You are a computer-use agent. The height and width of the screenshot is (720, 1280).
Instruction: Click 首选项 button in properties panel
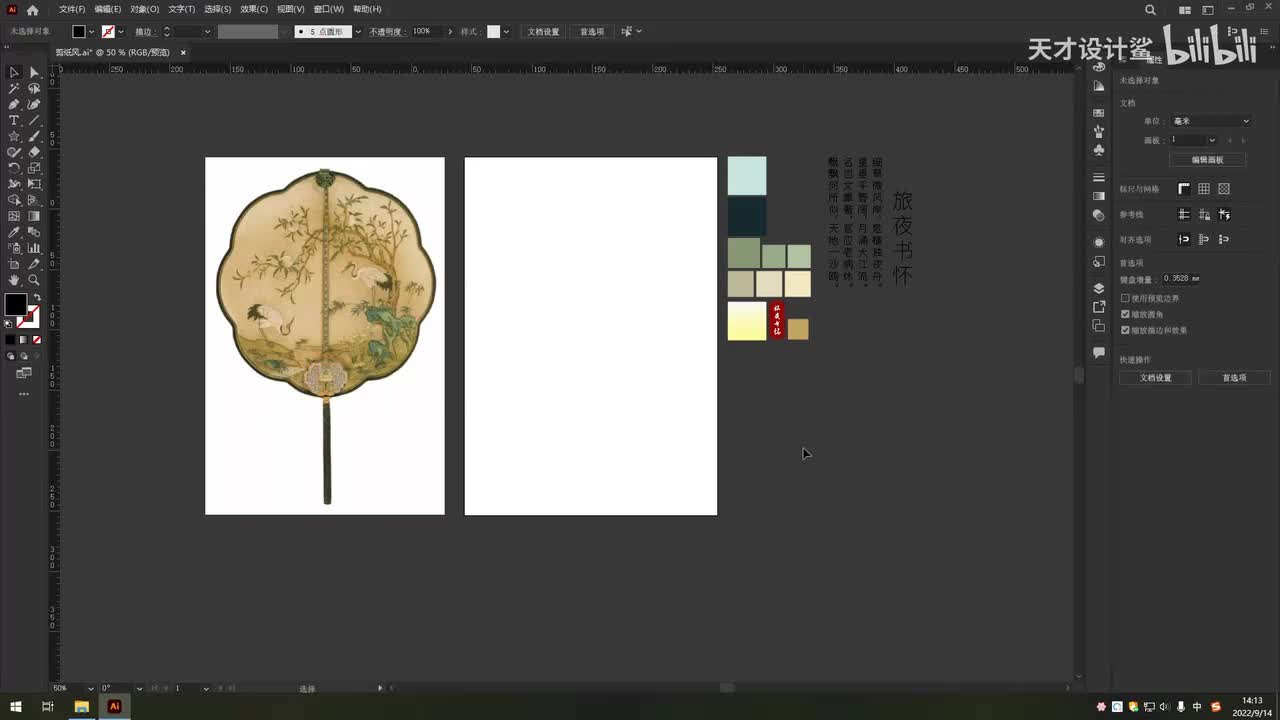point(1234,378)
